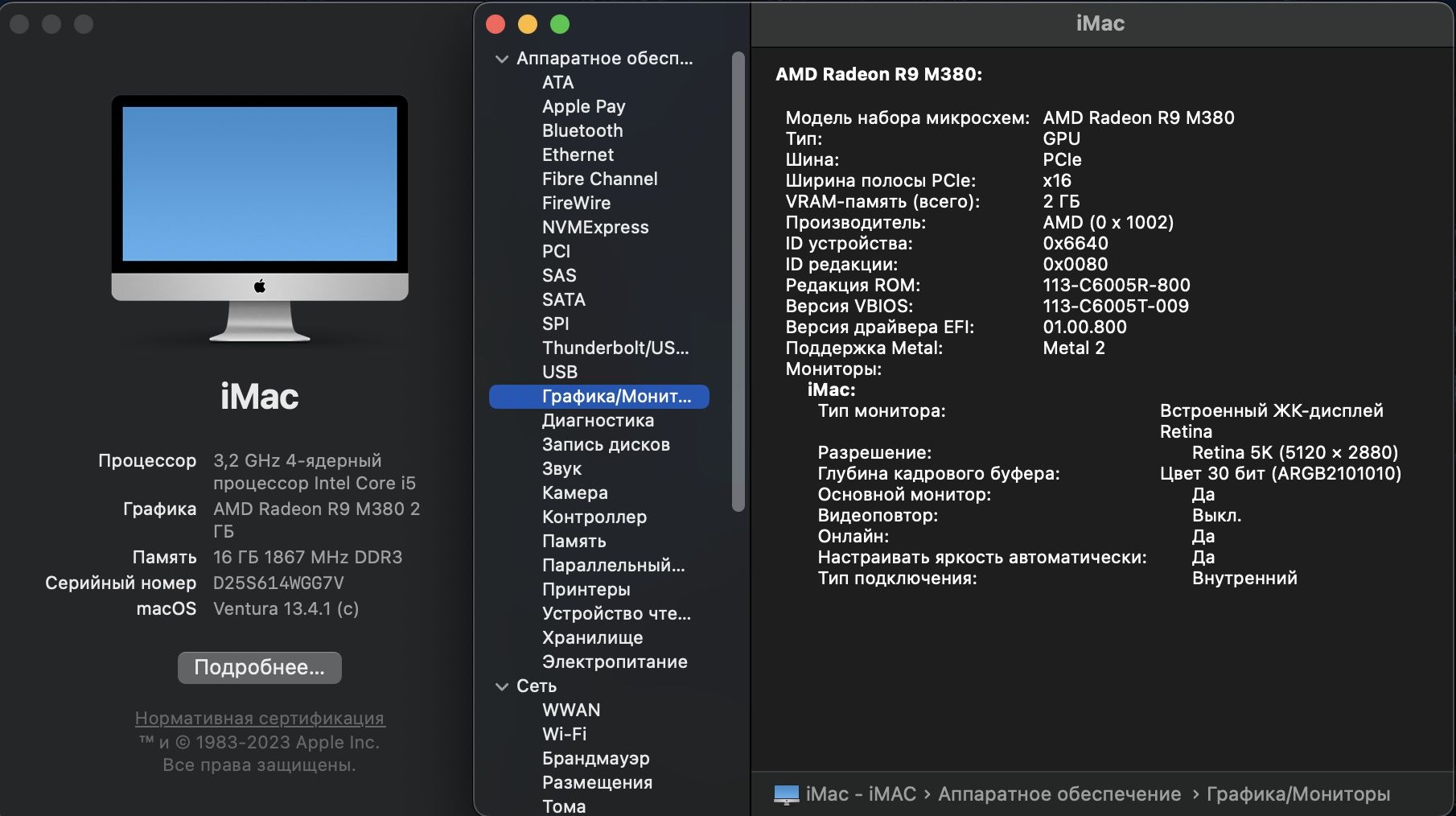This screenshot has width=1456, height=816.
Task: Select FireWire in the sidebar
Action: pos(576,203)
